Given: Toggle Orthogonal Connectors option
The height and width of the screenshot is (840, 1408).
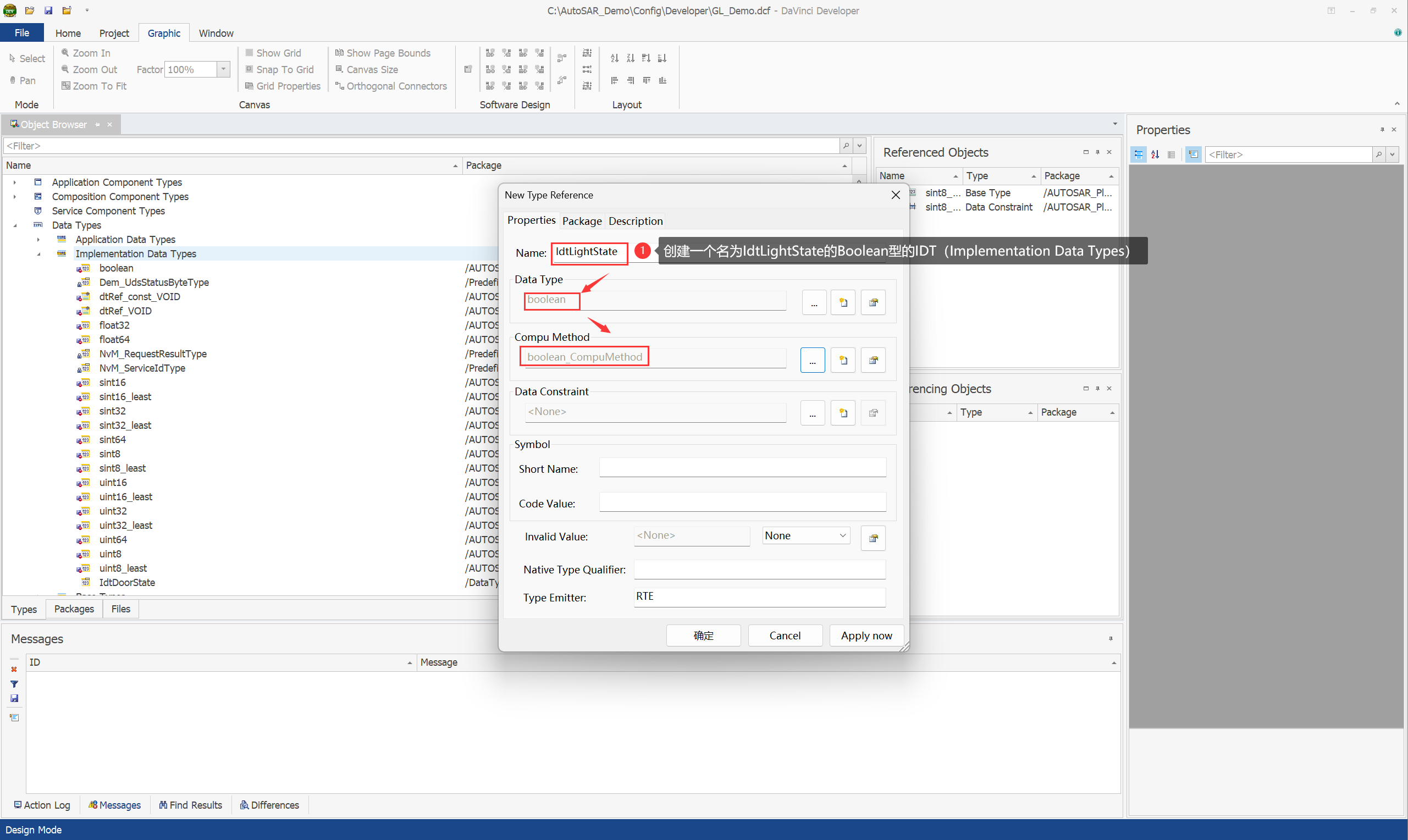Looking at the screenshot, I should [391, 85].
